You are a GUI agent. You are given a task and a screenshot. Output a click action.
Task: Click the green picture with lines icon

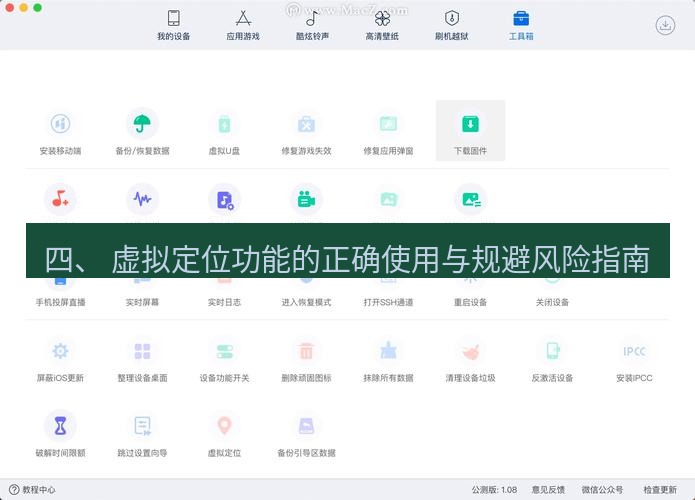point(470,199)
